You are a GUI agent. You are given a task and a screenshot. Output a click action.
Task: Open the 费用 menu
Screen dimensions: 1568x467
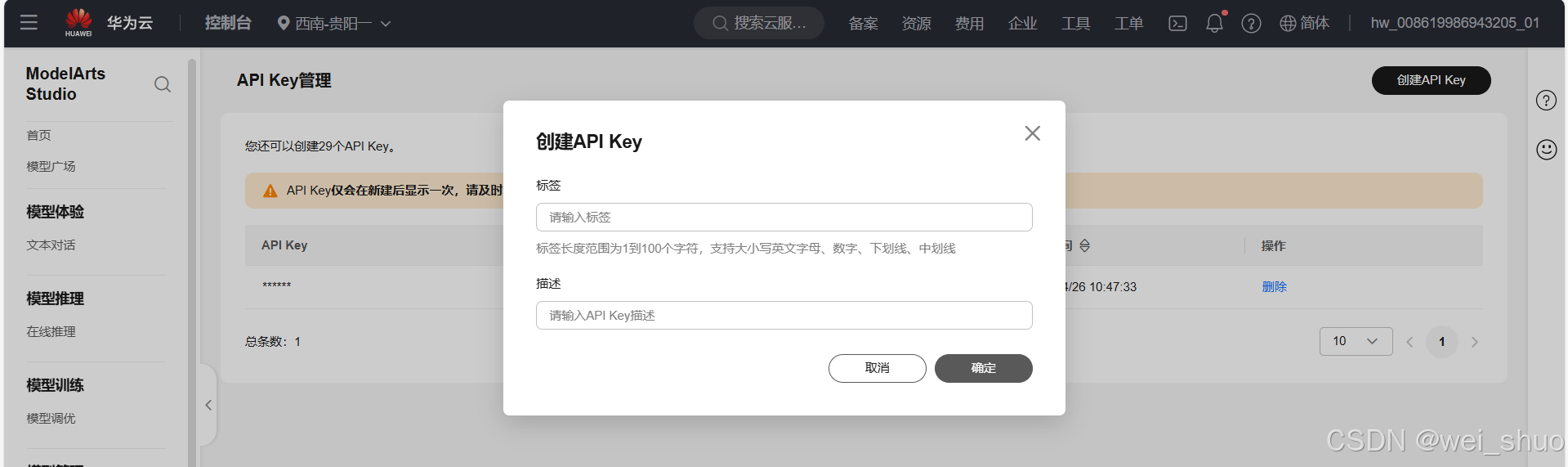[970, 24]
